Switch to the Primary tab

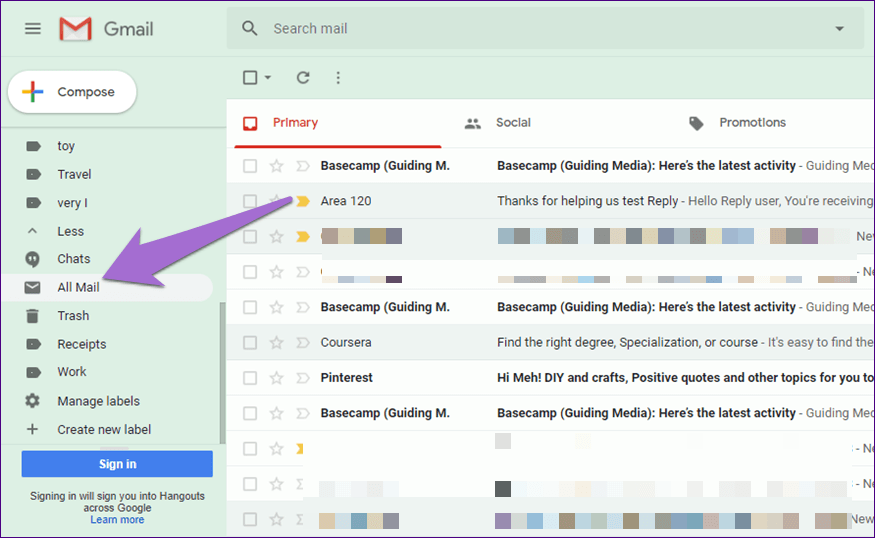[x=338, y=123]
